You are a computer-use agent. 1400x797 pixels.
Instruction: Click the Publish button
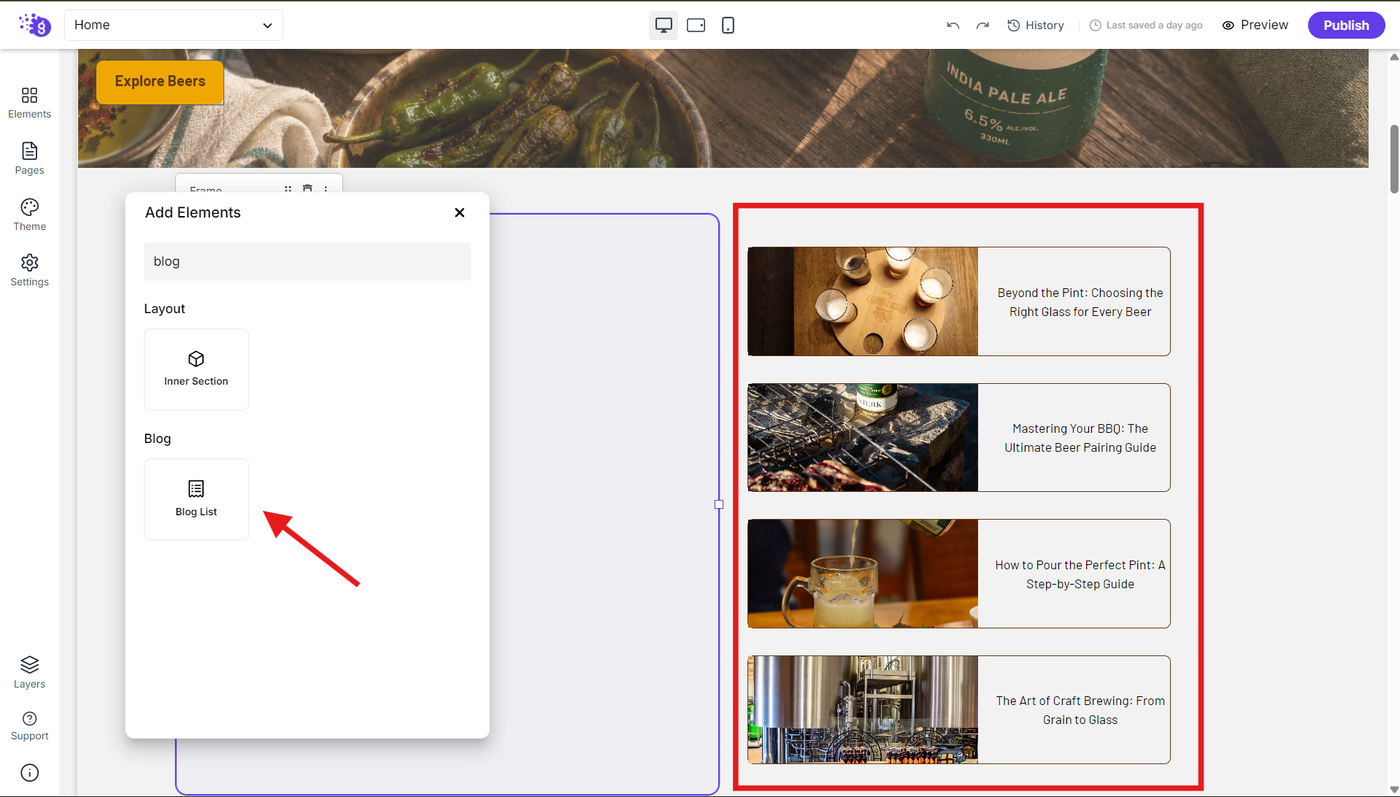click(x=1346, y=25)
